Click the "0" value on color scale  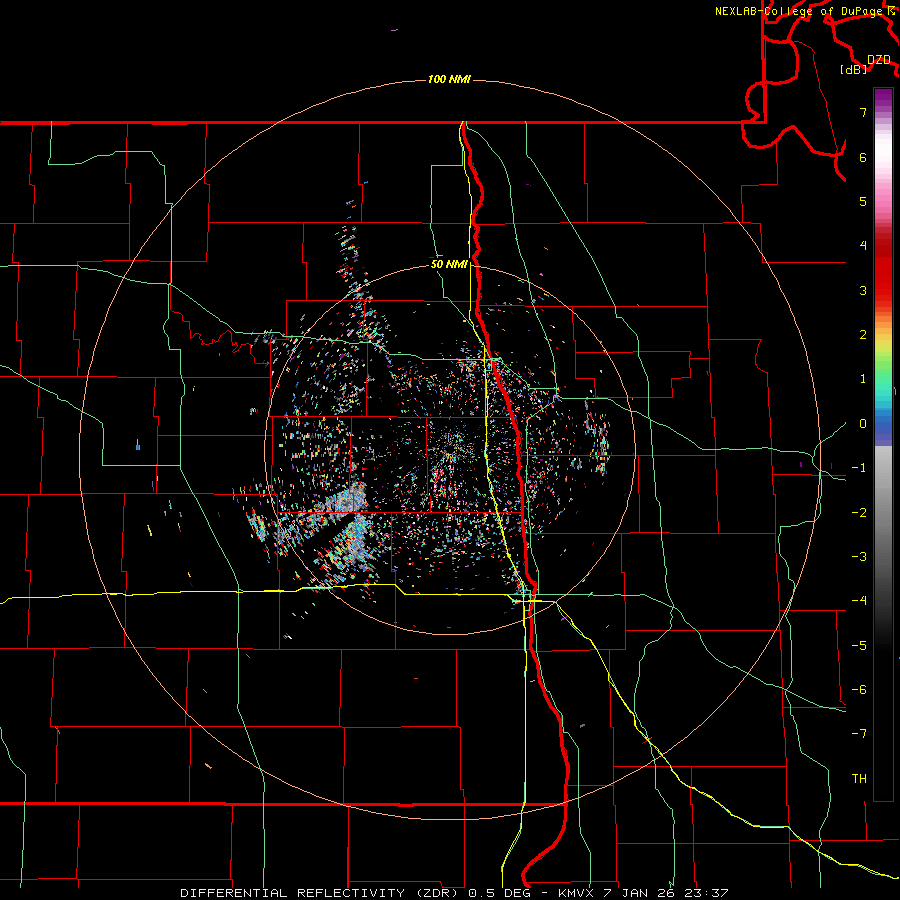click(863, 424)
